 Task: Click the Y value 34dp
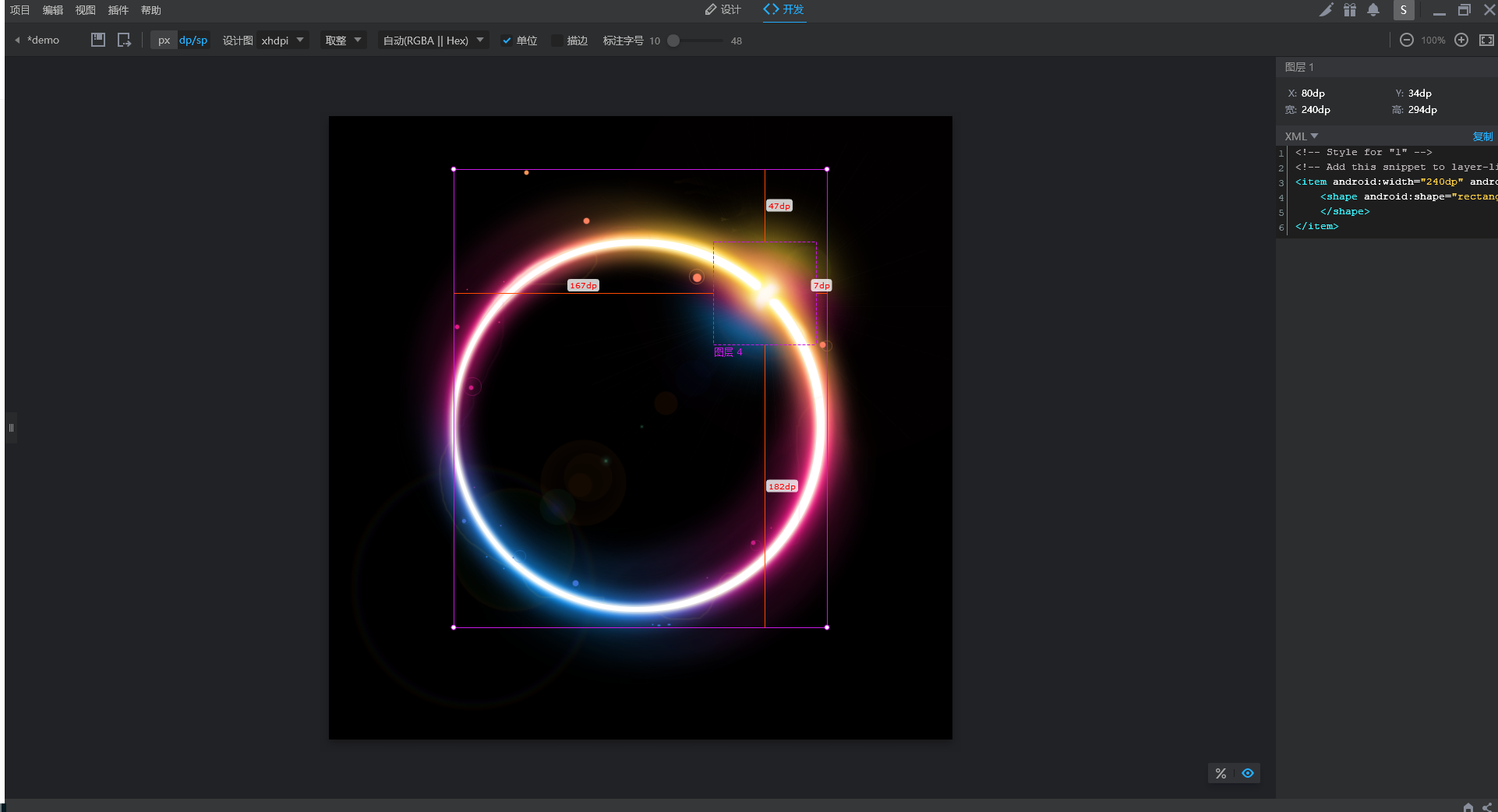pyautogui.click(x=1419, y=94)
